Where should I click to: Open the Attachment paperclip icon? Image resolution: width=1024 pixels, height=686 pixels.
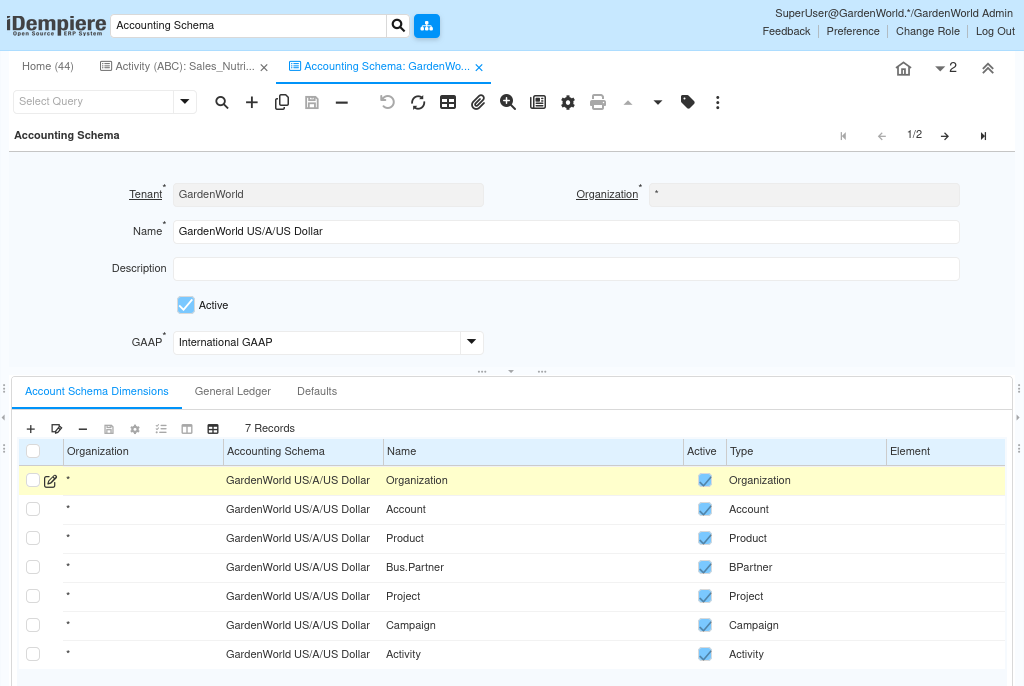coord(478,102)
